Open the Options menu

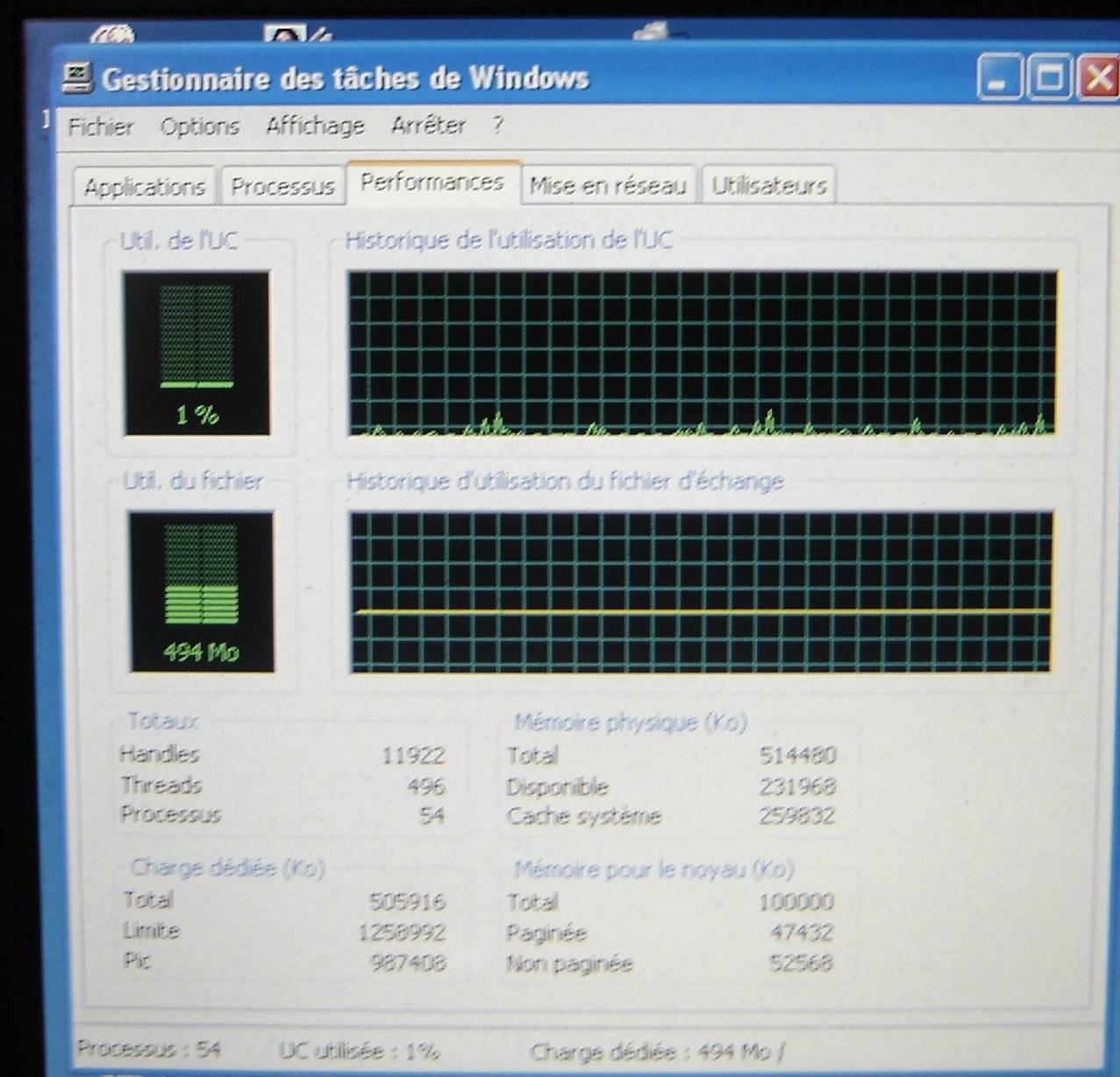point(199,126)
